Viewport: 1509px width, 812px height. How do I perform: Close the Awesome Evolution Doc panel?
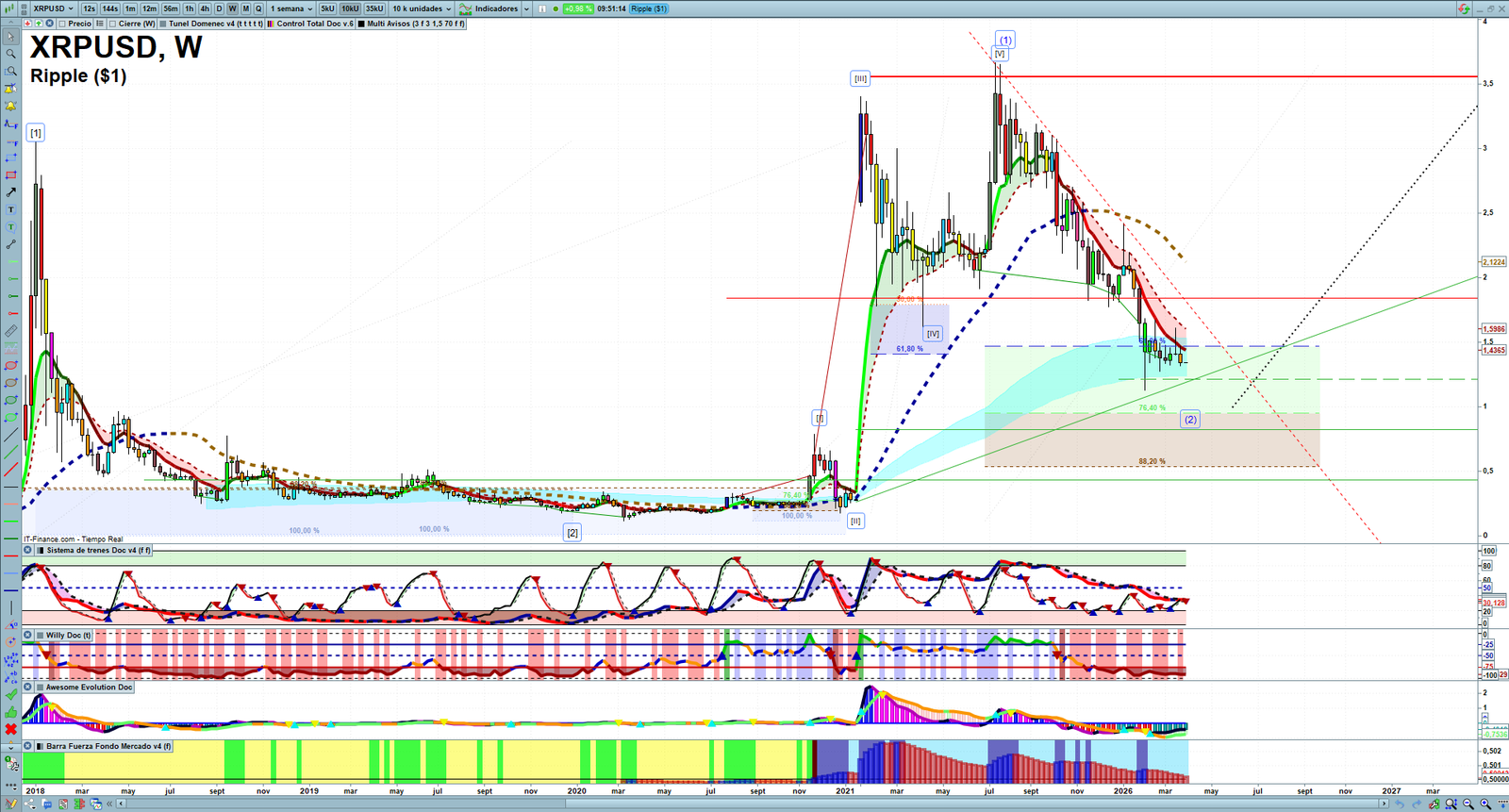point(28,687)
